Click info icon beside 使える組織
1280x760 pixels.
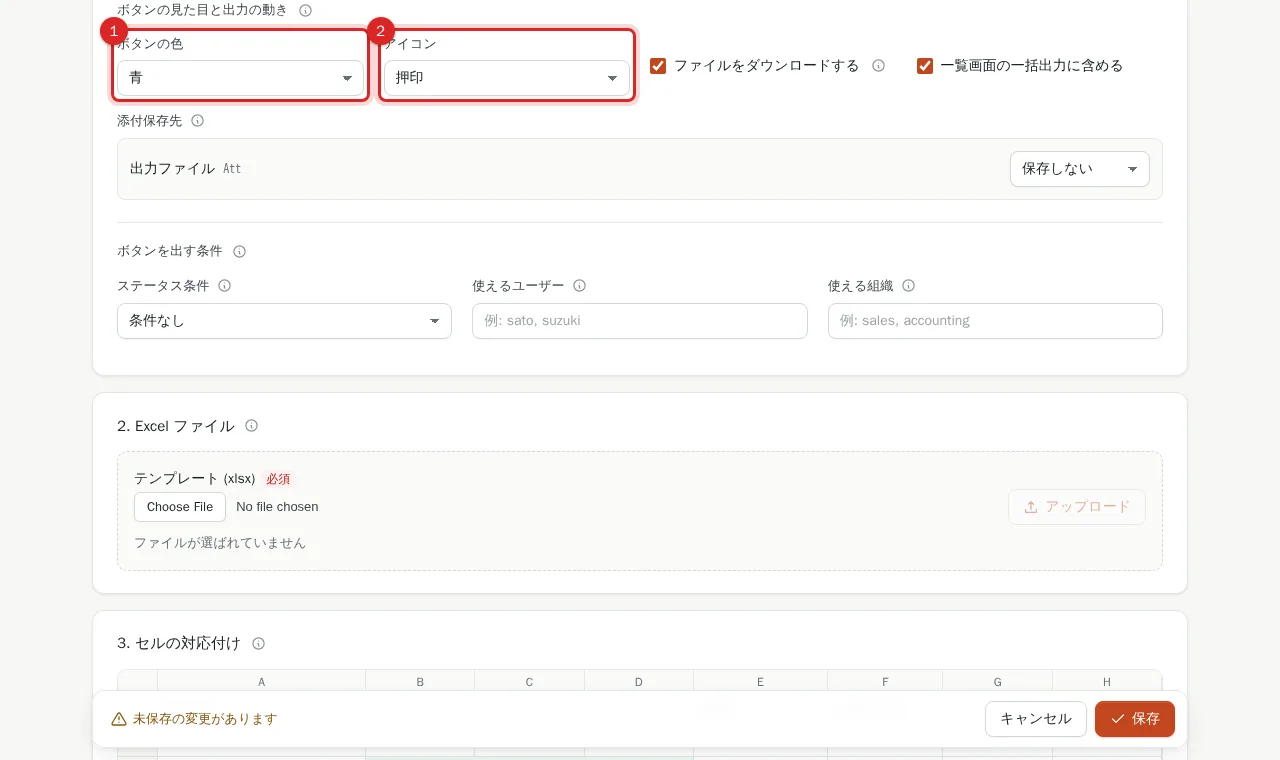(909, 286)
